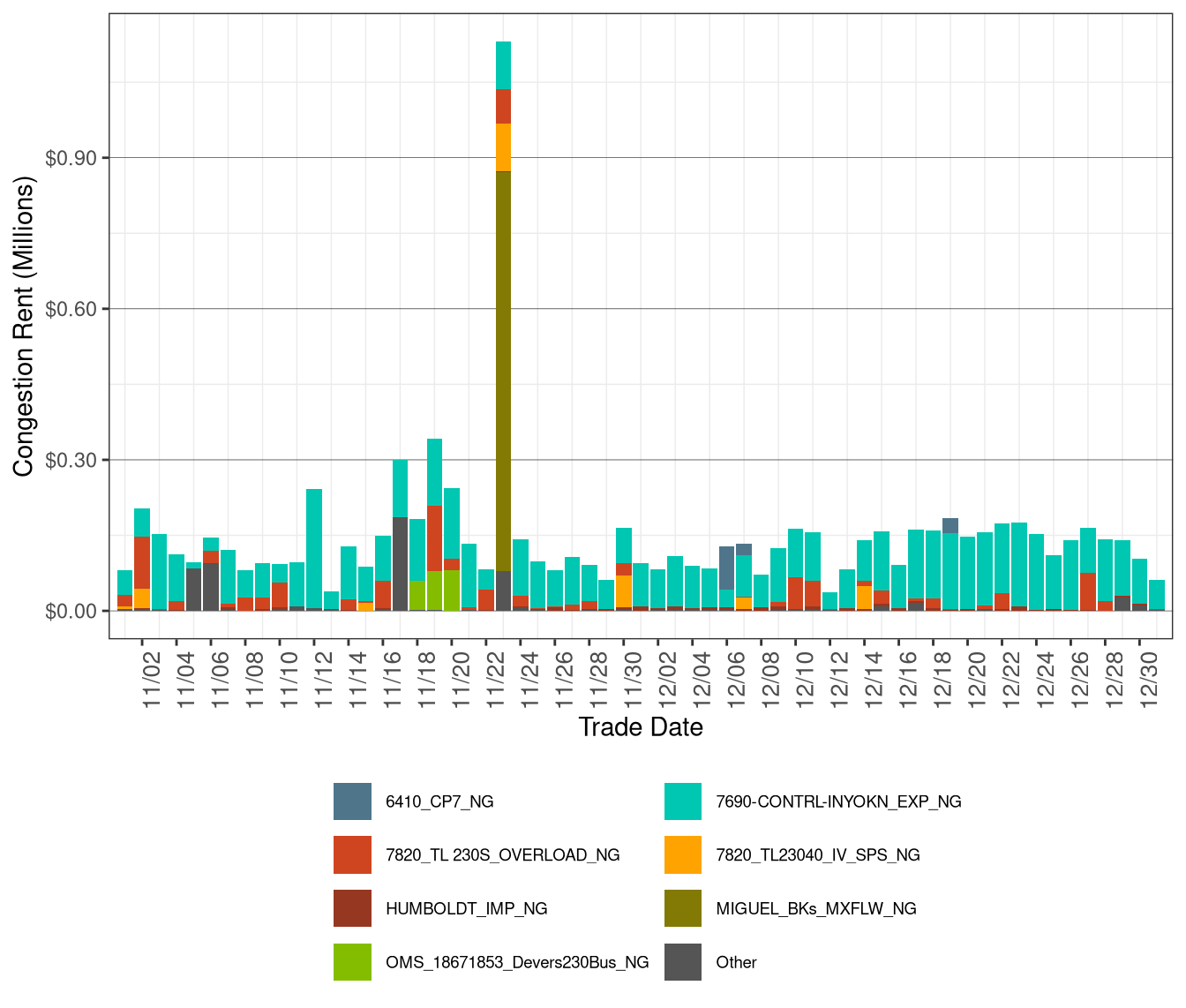The image size is (1186, 1008).
Task: Click the olive MIGUEL_BKs_MXFLW_NG legend swatch
Action: point(686,908)
